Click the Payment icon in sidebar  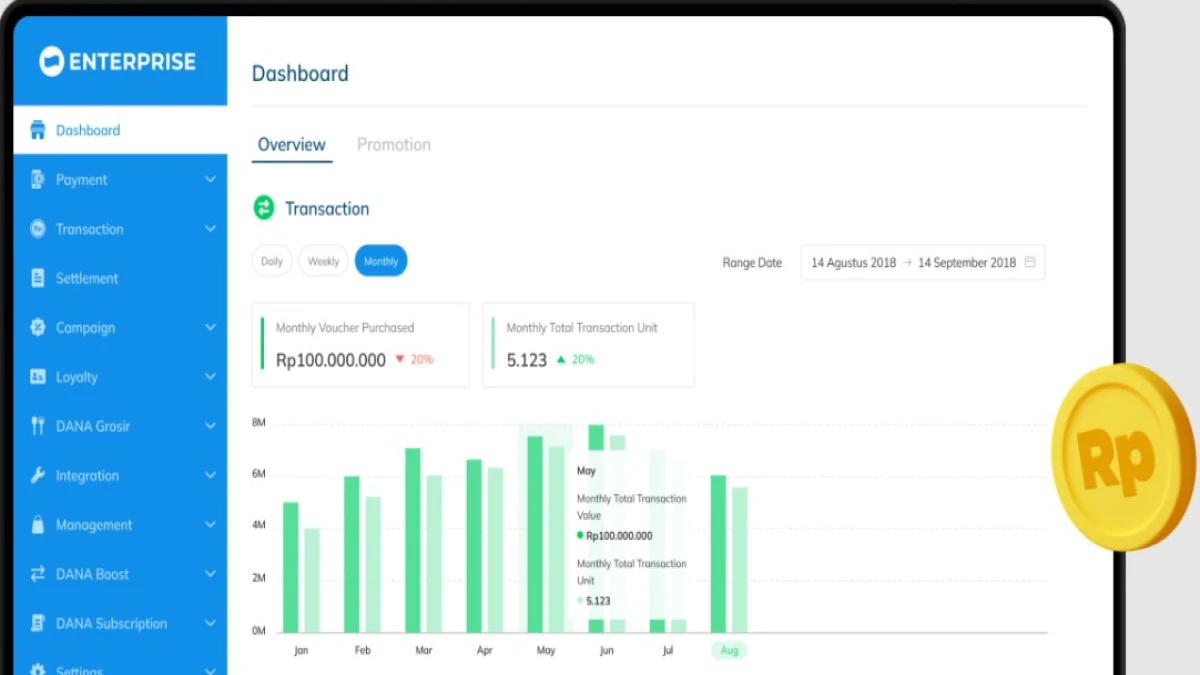pos(38,179)
